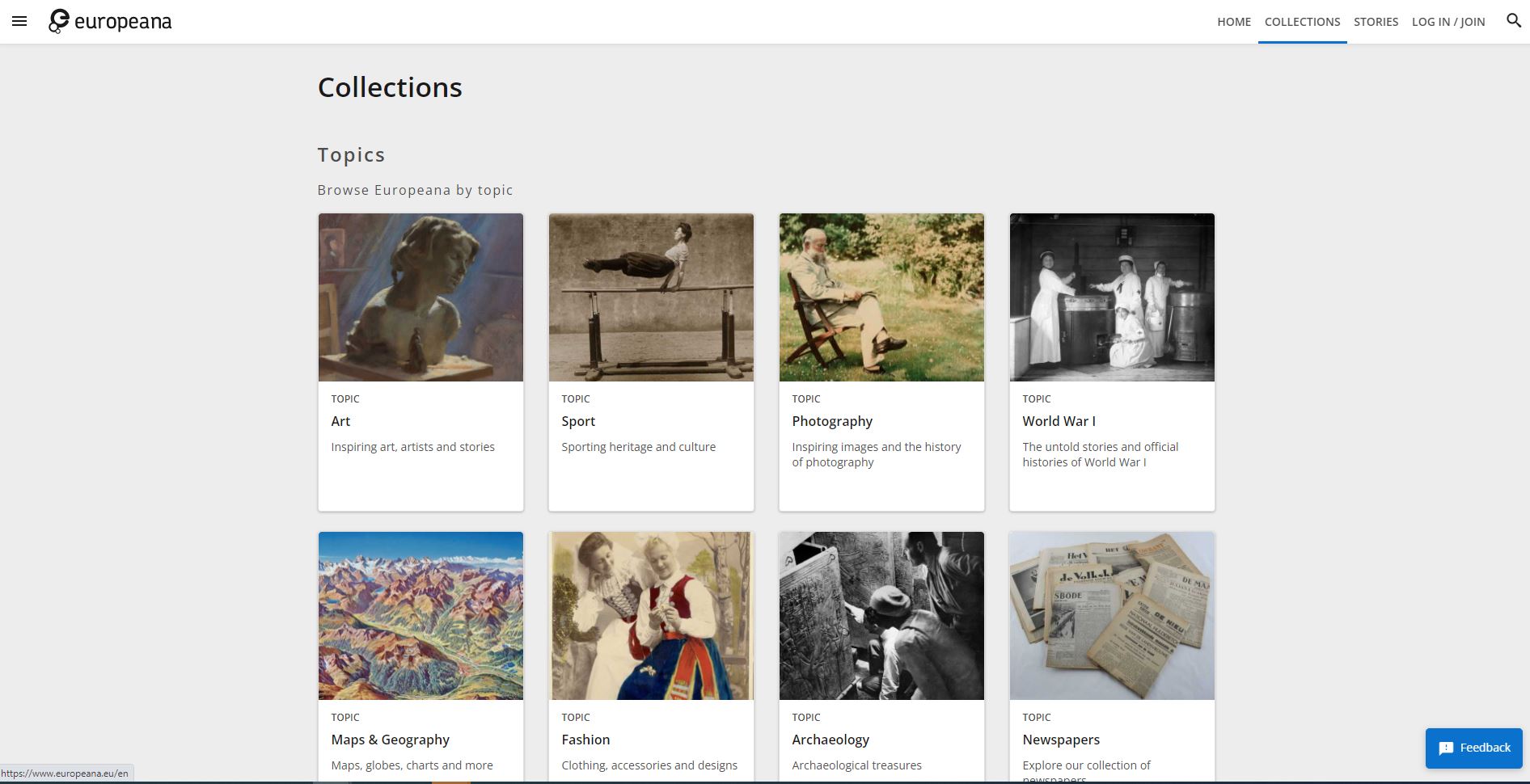The width and height of the screenshot is (1530, 784).
Task: Click 'Maps, globes, charts and more' text
Action: tap(412, 765)
